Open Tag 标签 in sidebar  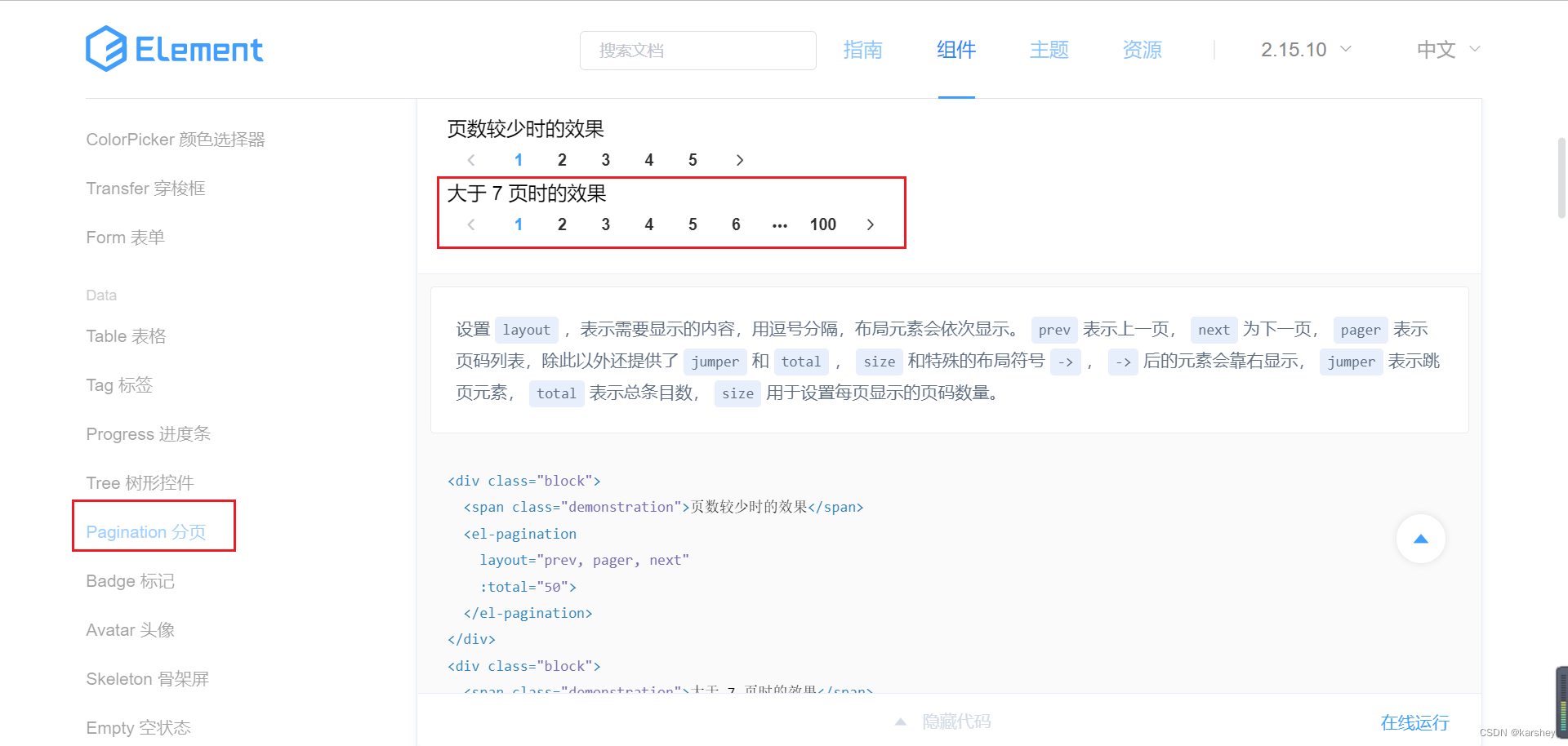point(119,385)
